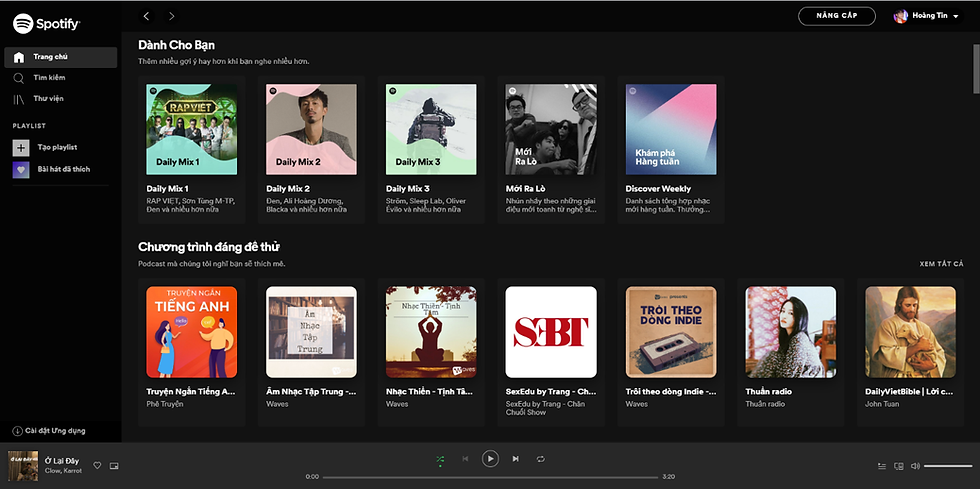The height and width of the screenshot is (489, 980).
Task: Click now playing album art thumbnail
Action: point(23,466)
